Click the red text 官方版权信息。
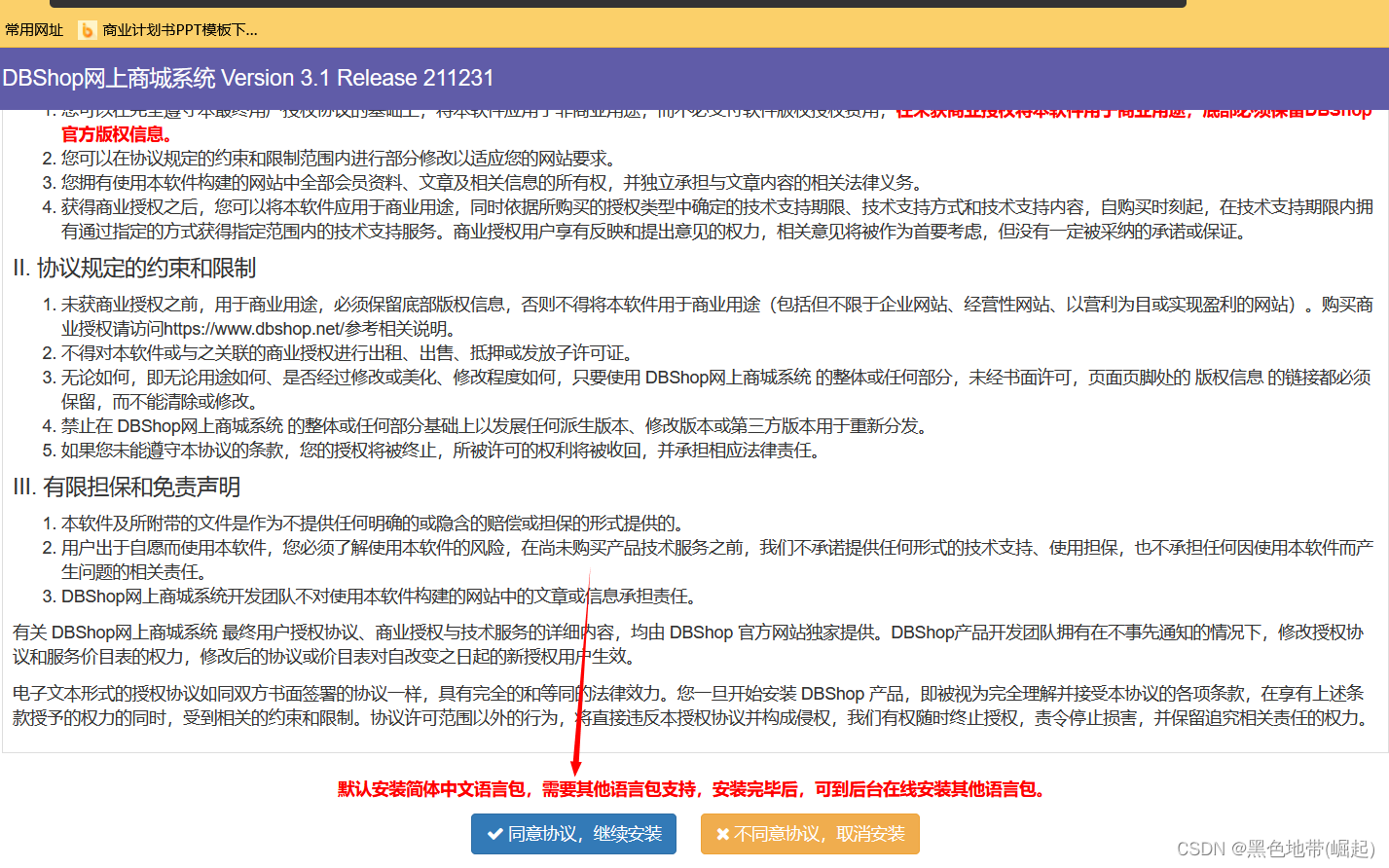 click(x=117, y=134)
